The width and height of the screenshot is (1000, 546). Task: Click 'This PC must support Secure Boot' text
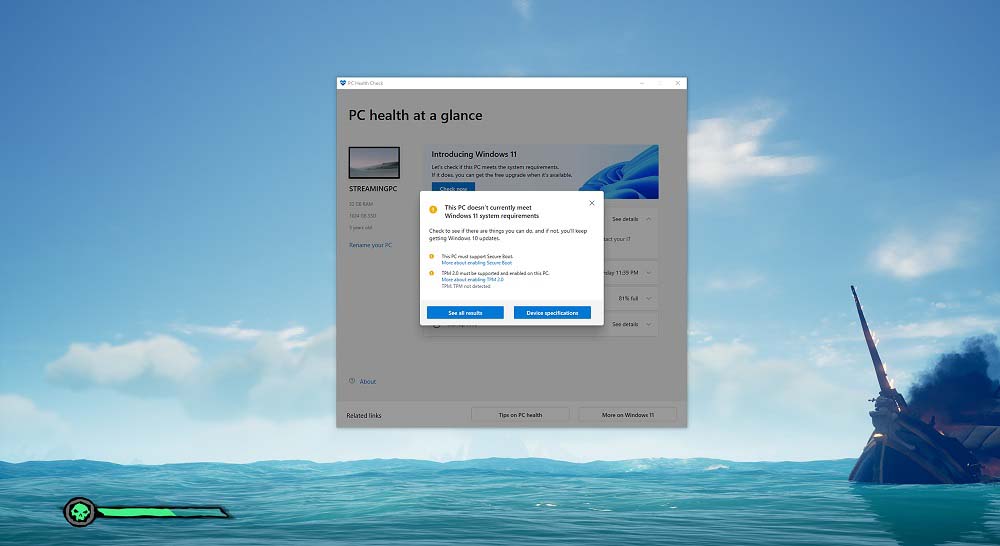pyautogui.click(x=477, y=256)
